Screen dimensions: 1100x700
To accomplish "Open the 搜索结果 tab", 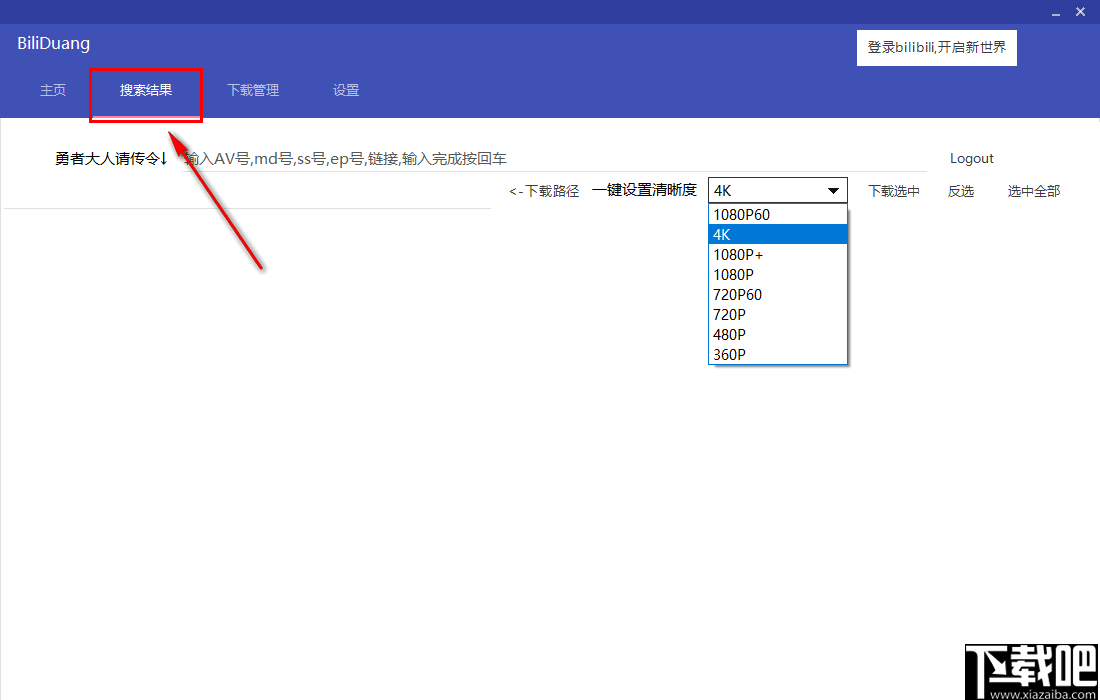I will (144, 89).
